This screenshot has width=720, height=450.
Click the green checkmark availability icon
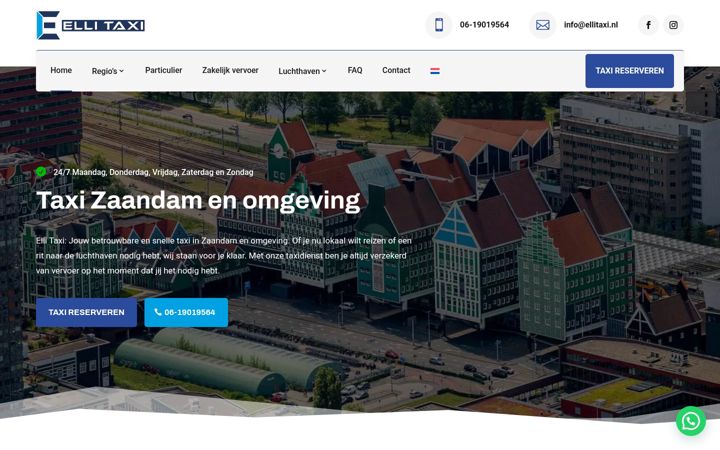pyautogui.click(x=41, y=172)
